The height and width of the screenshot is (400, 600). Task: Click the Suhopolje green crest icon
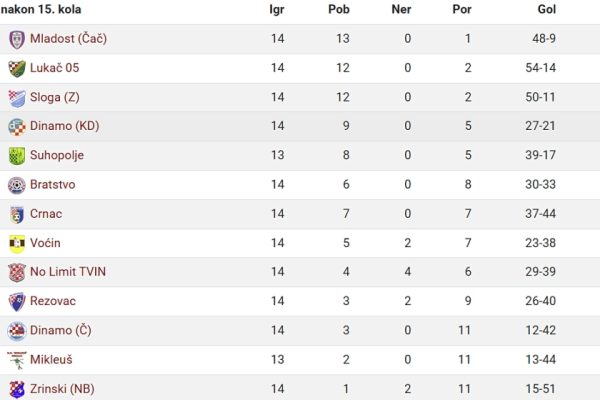17,156
